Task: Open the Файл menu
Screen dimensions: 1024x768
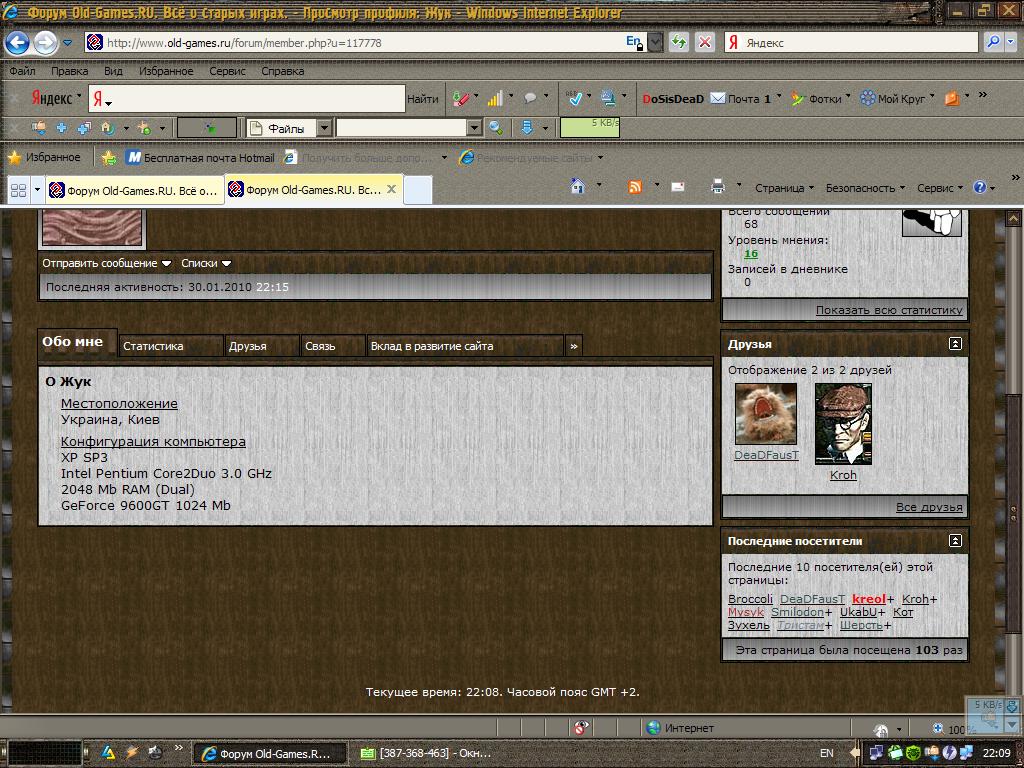Action: click(23, 71)
